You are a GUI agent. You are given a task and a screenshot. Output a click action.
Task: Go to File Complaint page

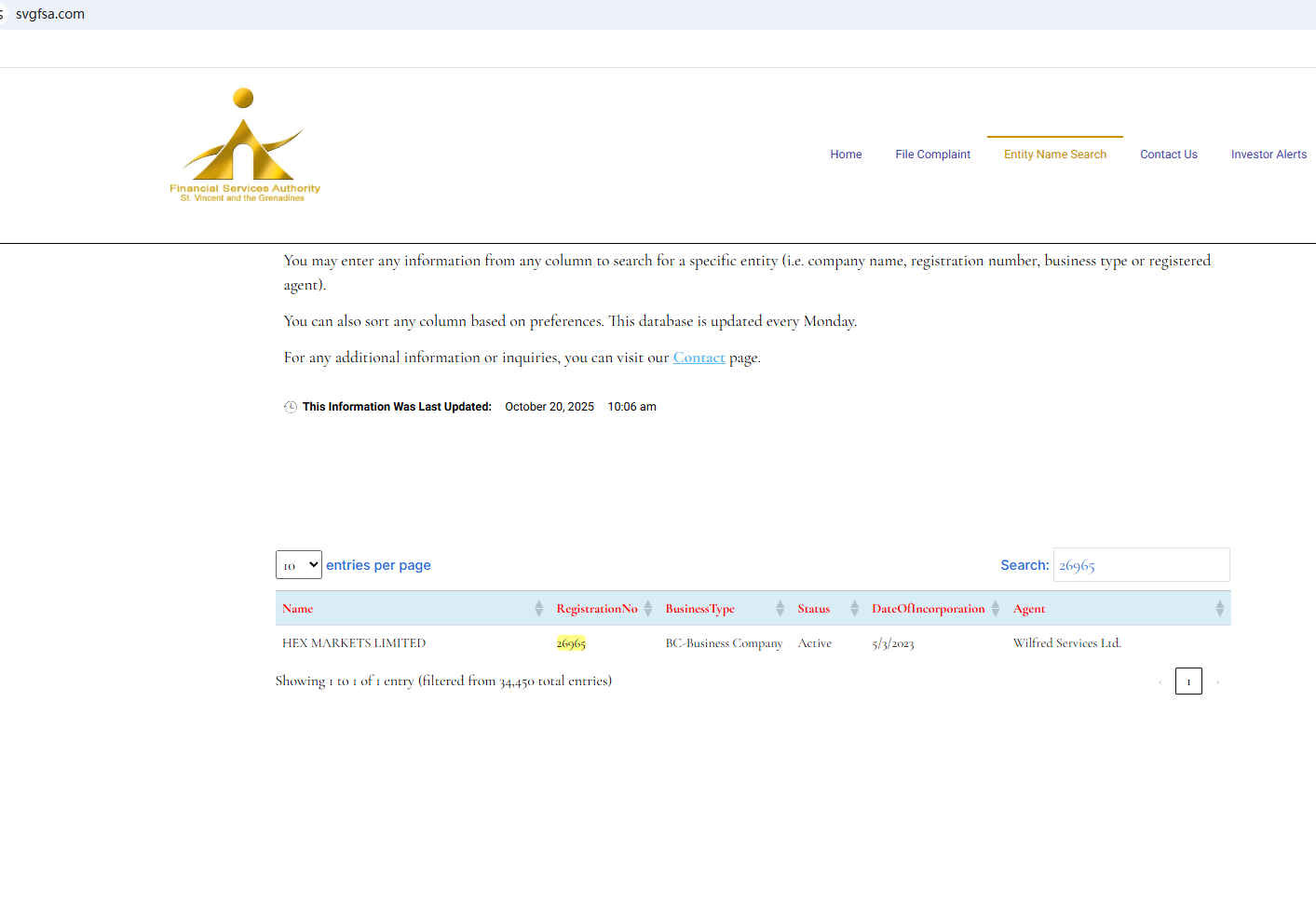[932, 155]
